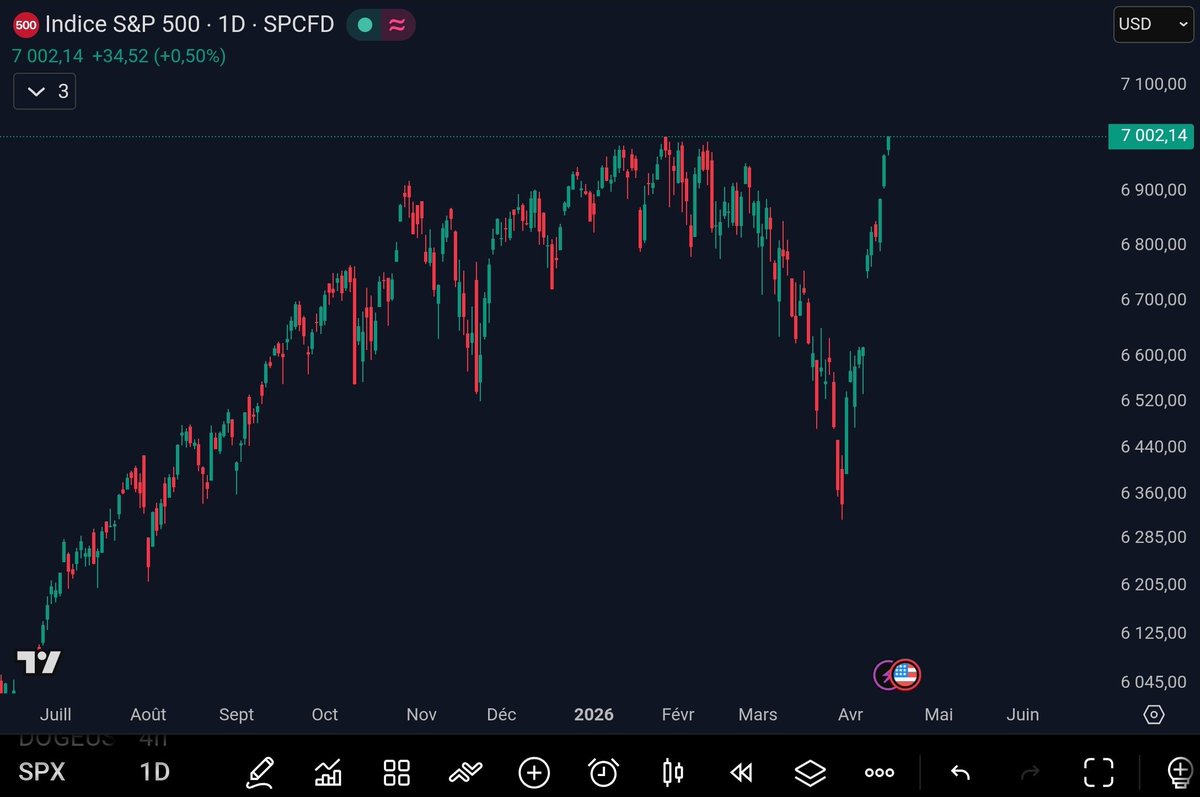Open the chart type bars icon
The image size is (1200, 797).
[x=328, y=772]
